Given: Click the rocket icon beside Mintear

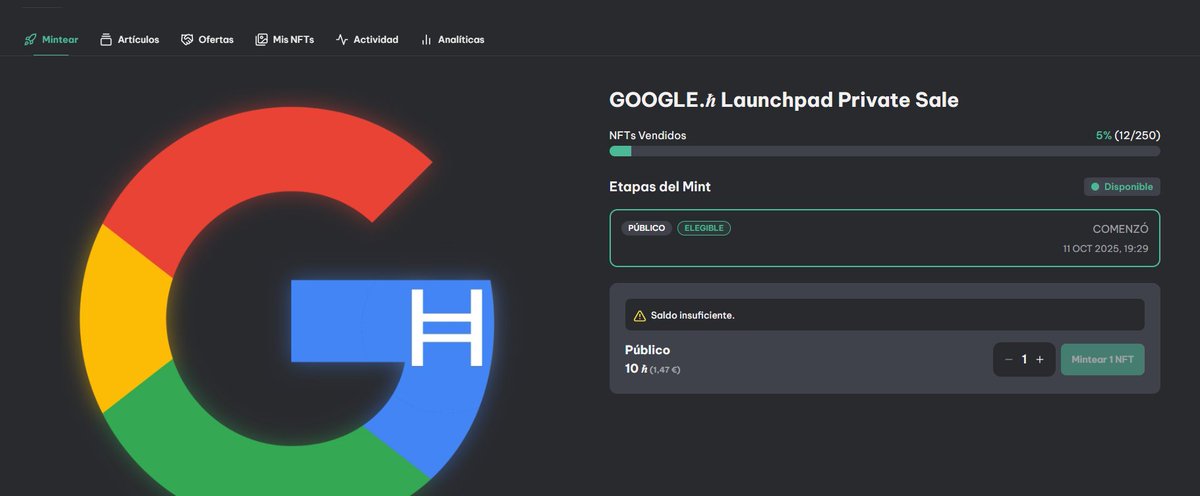Looking at the screenshot, I should pos(30,39).
